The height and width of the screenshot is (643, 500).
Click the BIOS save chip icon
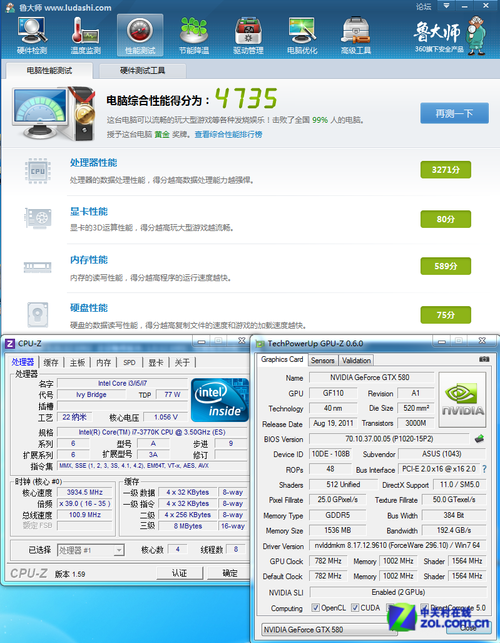[479, 439]
